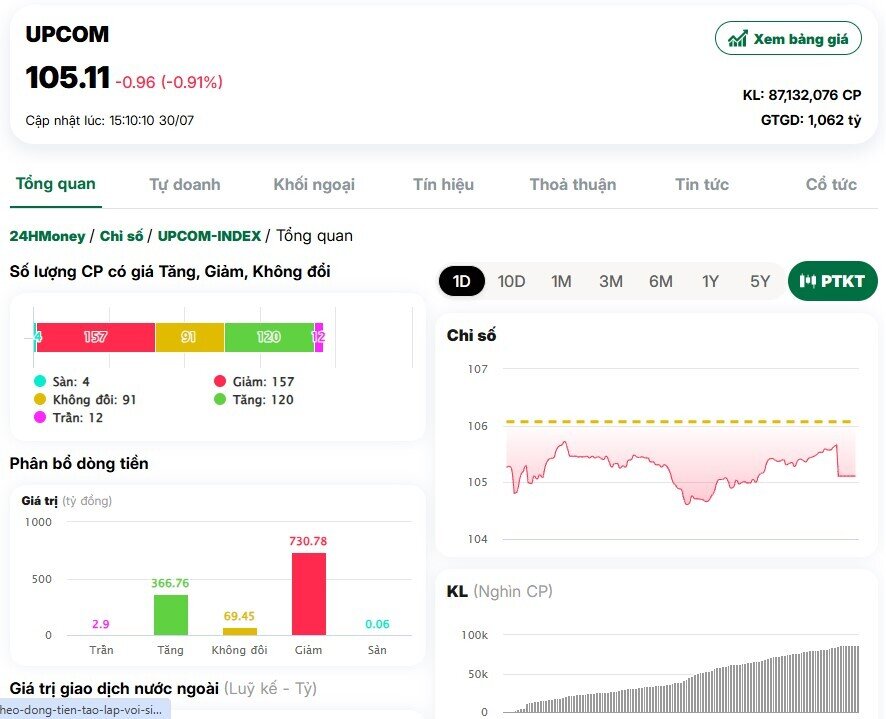Click the red Giảm legend dot
Image resolution: width=886 pixels, height=719 pixels.
click(x=220, y=381)
